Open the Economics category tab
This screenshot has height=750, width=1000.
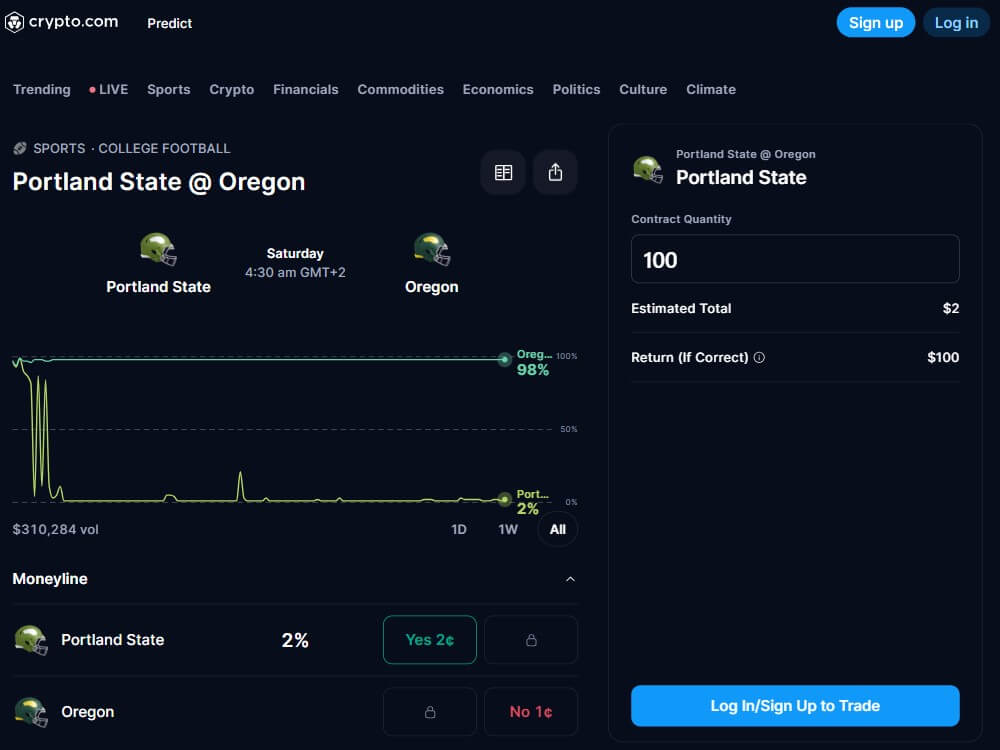[498, 89]
